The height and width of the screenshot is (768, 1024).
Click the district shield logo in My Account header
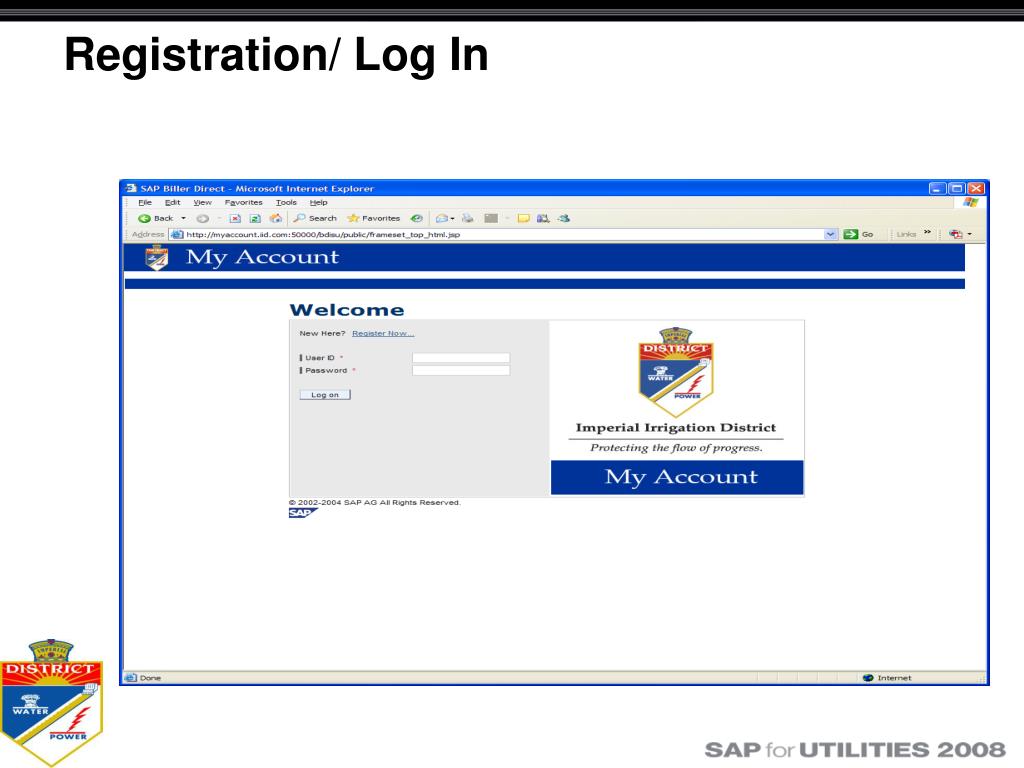pyautogui.click(x=157, y=257)
